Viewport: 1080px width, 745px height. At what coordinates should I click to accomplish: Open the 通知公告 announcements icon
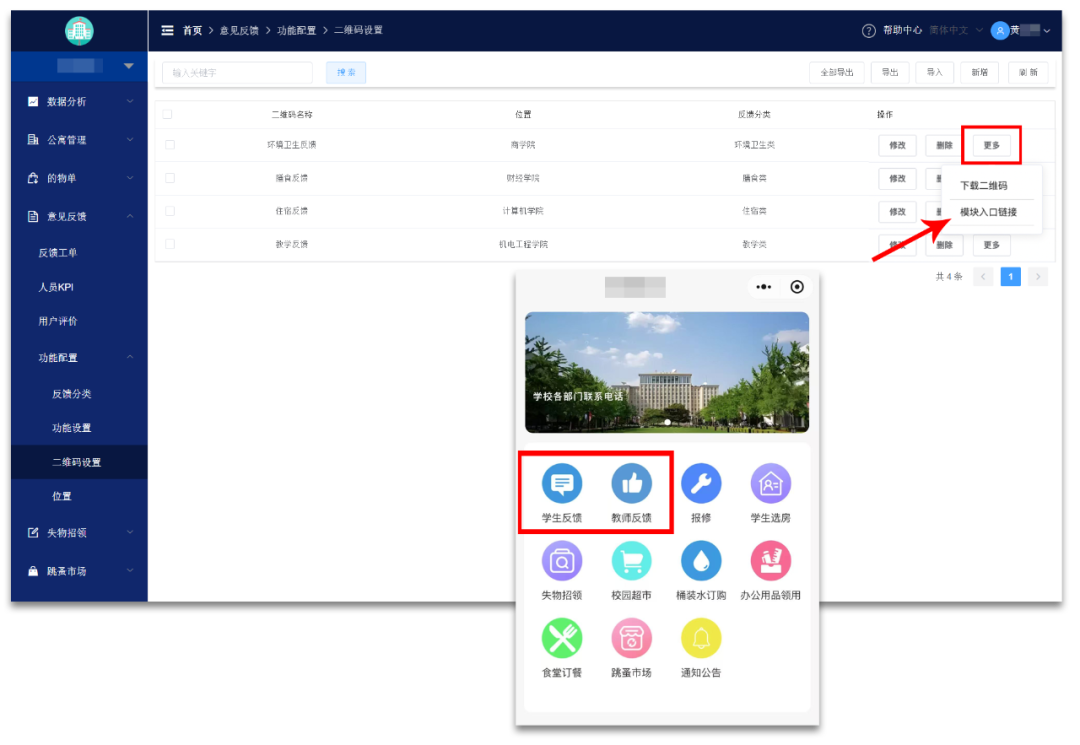point(701,638)
